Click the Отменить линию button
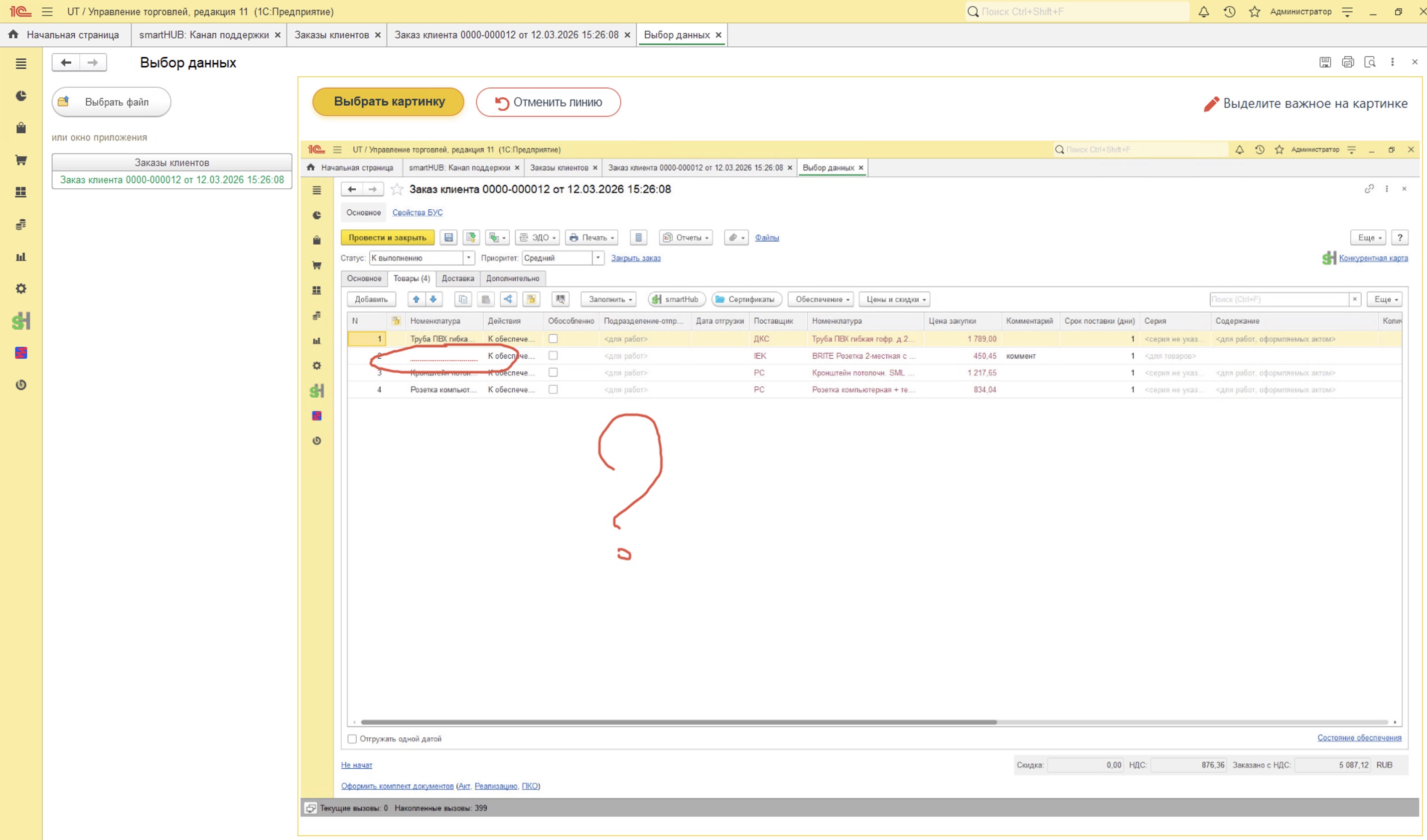 pyautogui.click(x=548, y=102)
